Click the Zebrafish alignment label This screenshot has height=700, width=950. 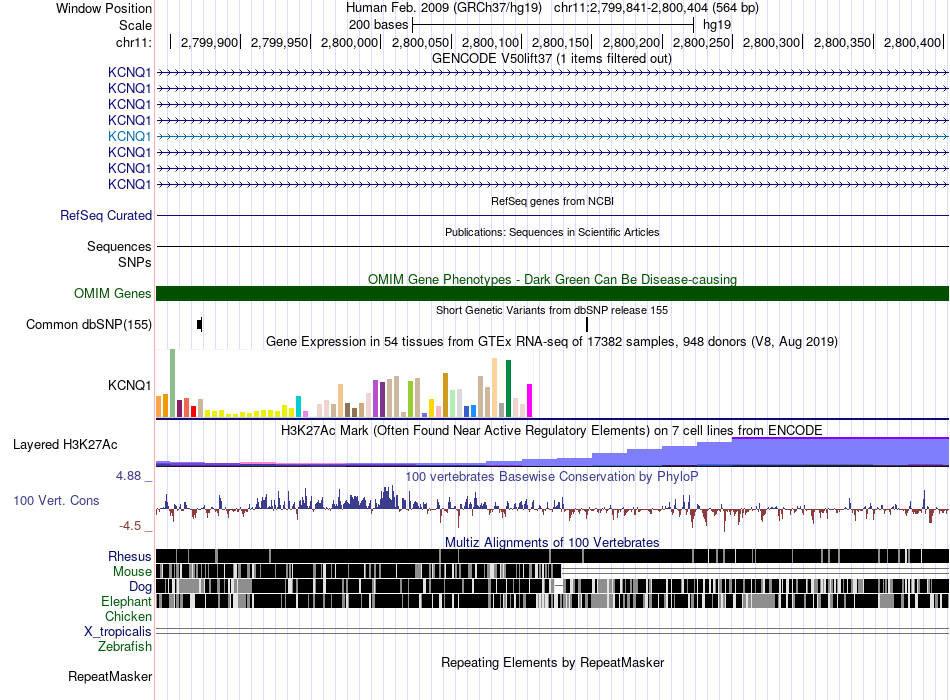pyautogui.click(x=125, y=647)
